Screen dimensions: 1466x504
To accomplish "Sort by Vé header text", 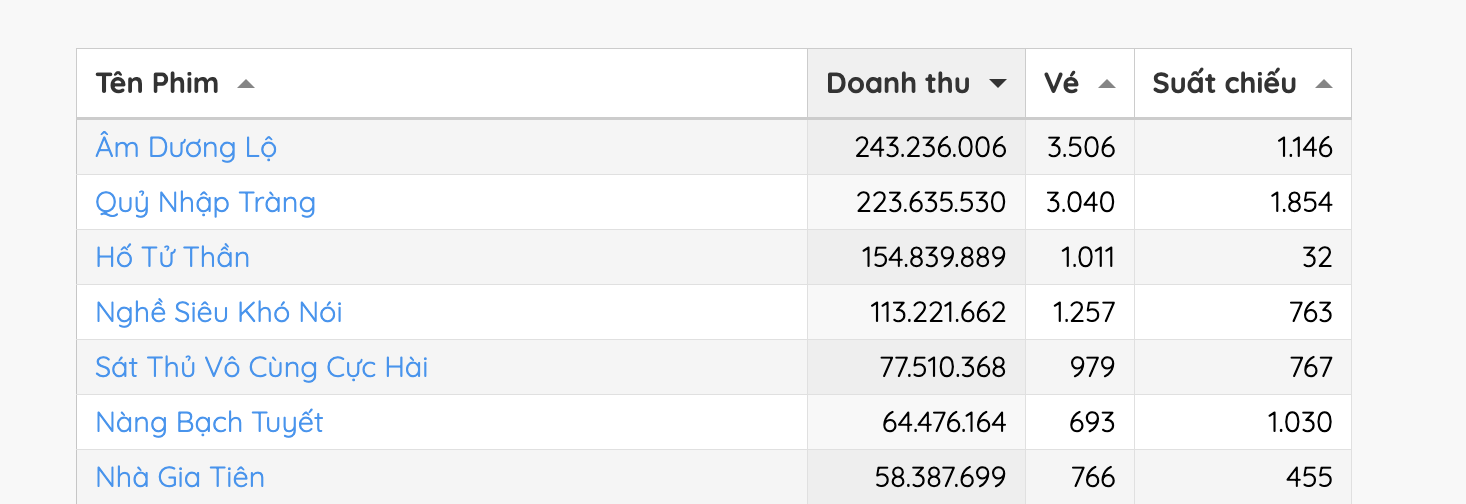I will [x=1061, y=83].
